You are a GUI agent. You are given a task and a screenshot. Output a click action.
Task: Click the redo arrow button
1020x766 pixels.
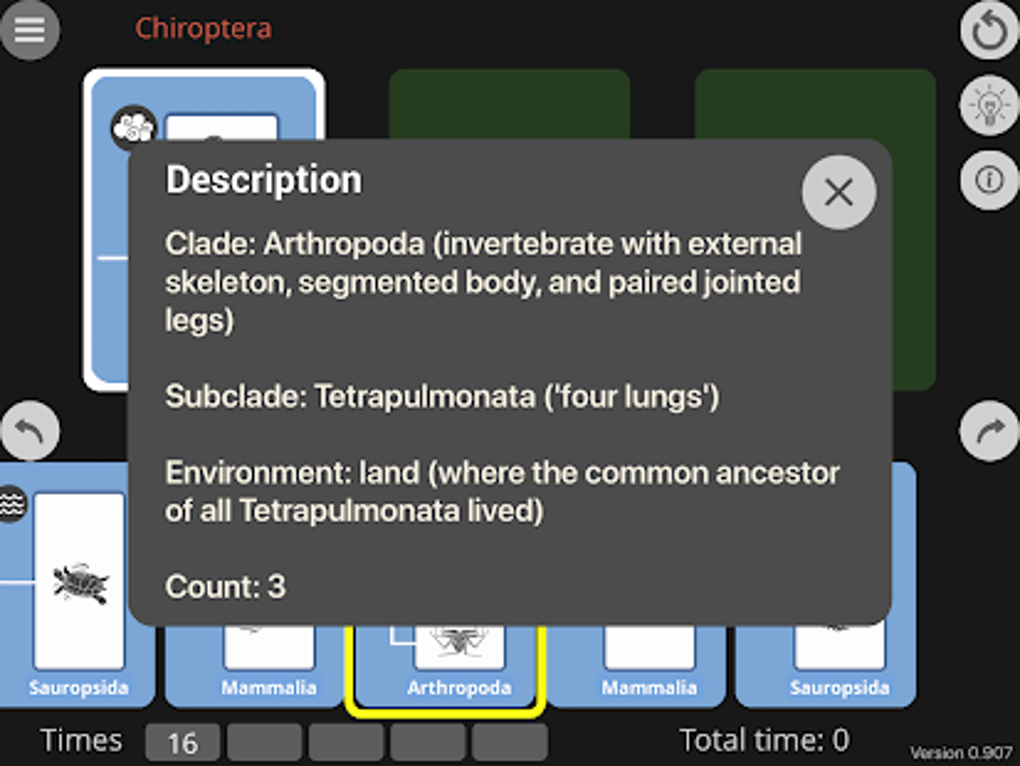989,433
